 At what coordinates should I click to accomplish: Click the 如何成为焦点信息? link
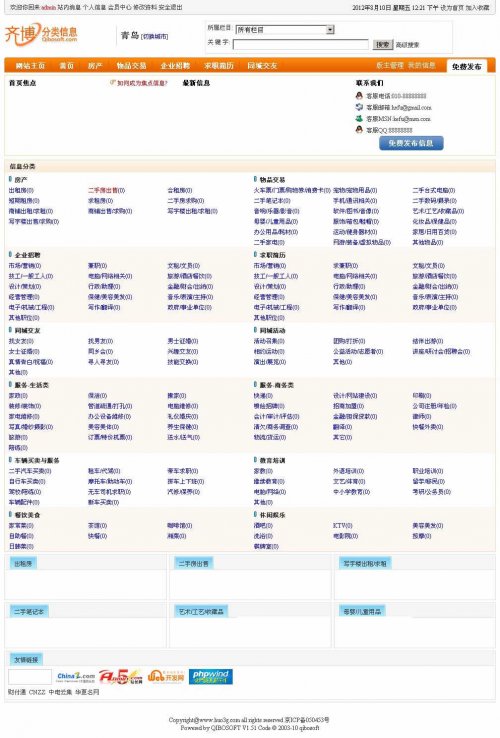coord(142,83)
